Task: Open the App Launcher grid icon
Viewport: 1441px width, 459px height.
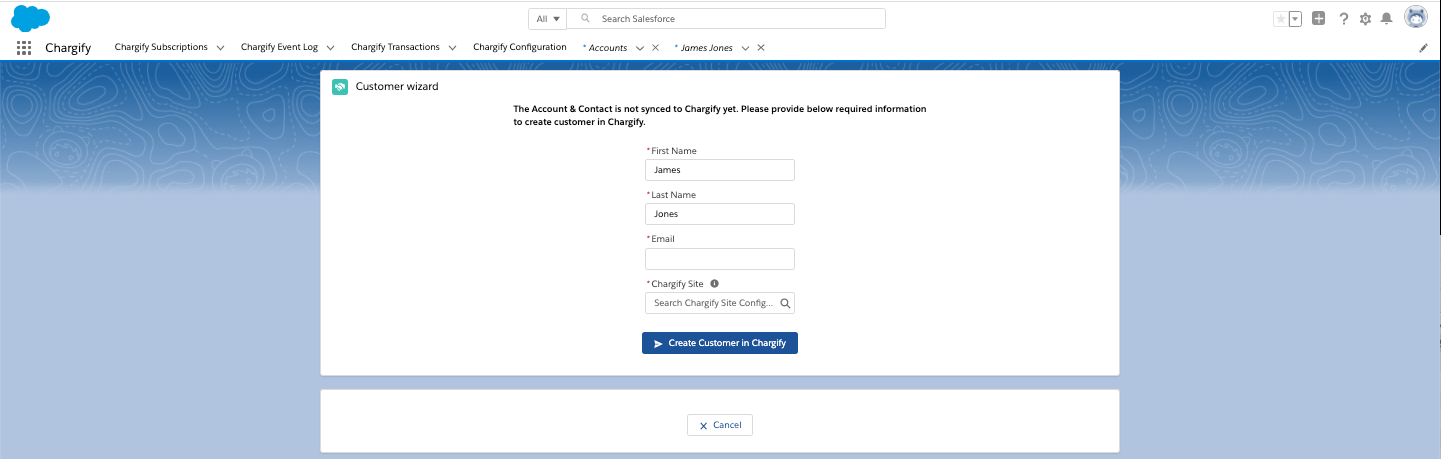Action: coord(24,48)
